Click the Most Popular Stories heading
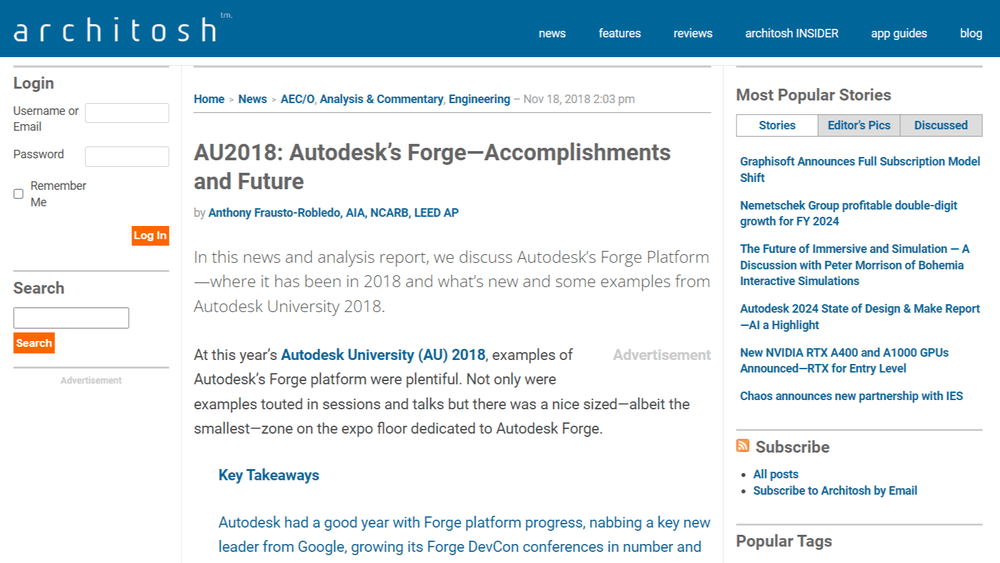Screen dimensions: 1000x563 (813, 95)
